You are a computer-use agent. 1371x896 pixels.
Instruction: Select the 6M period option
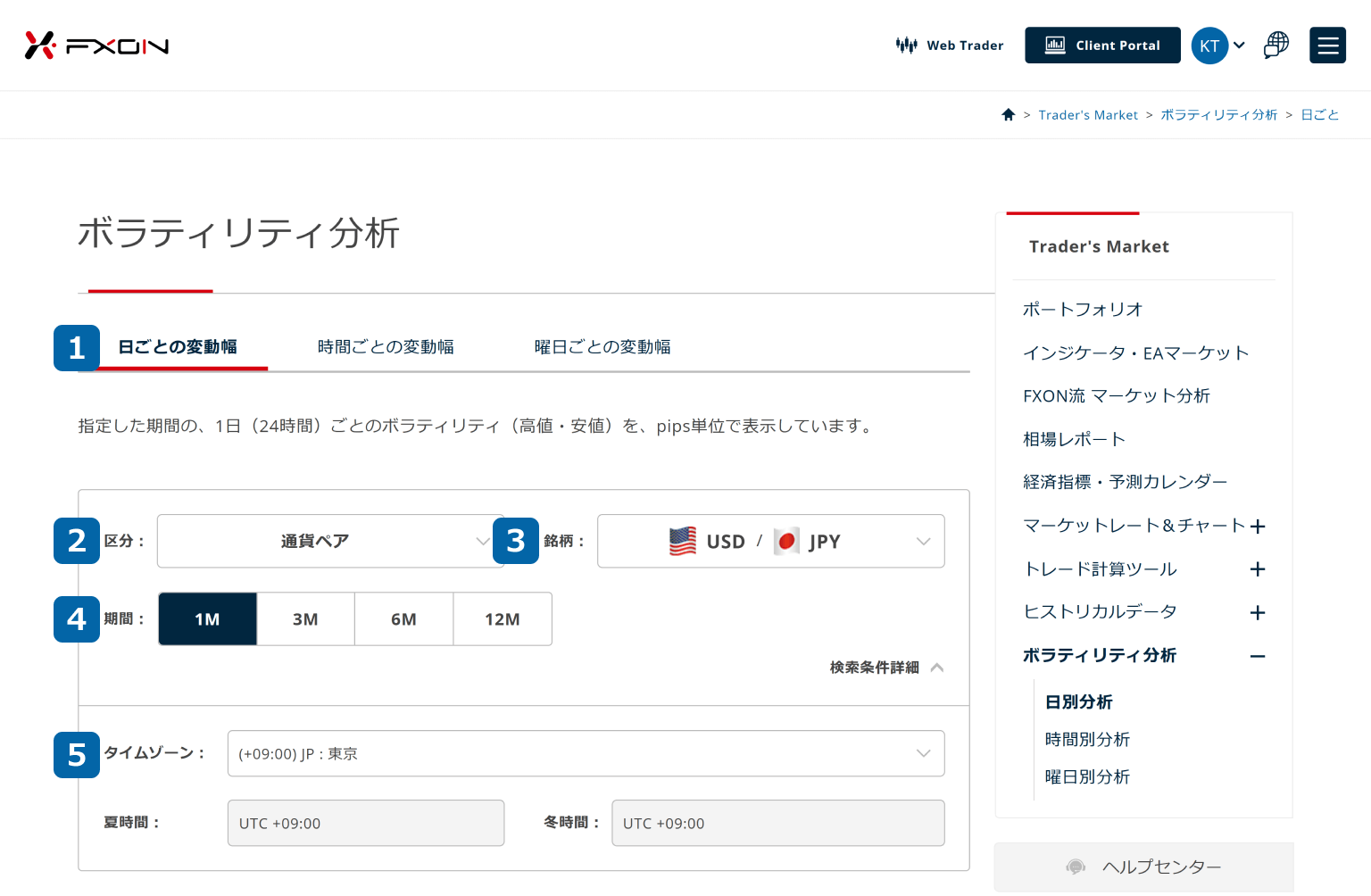pyautogui.click(x=403, y=619)
